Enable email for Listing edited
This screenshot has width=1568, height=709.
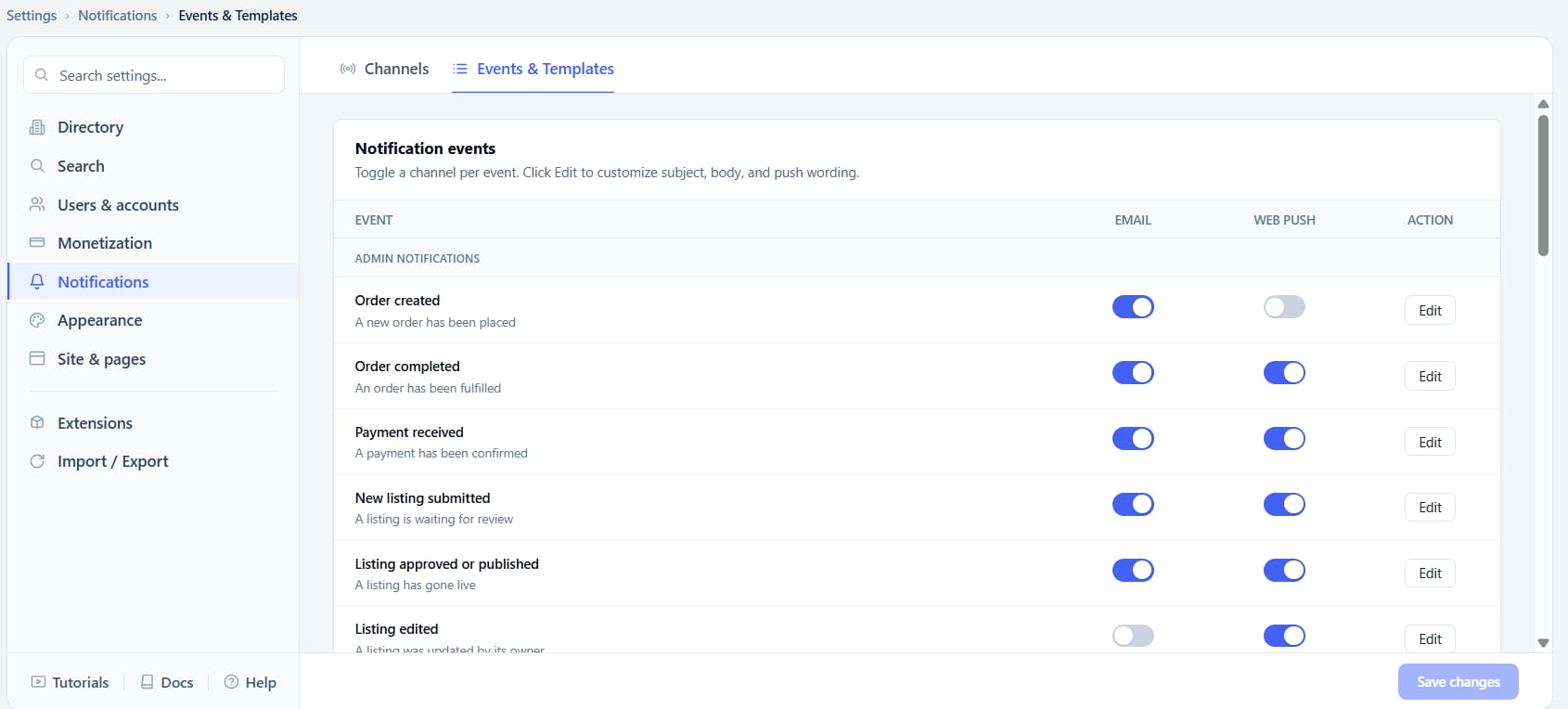pos(1133,636)
